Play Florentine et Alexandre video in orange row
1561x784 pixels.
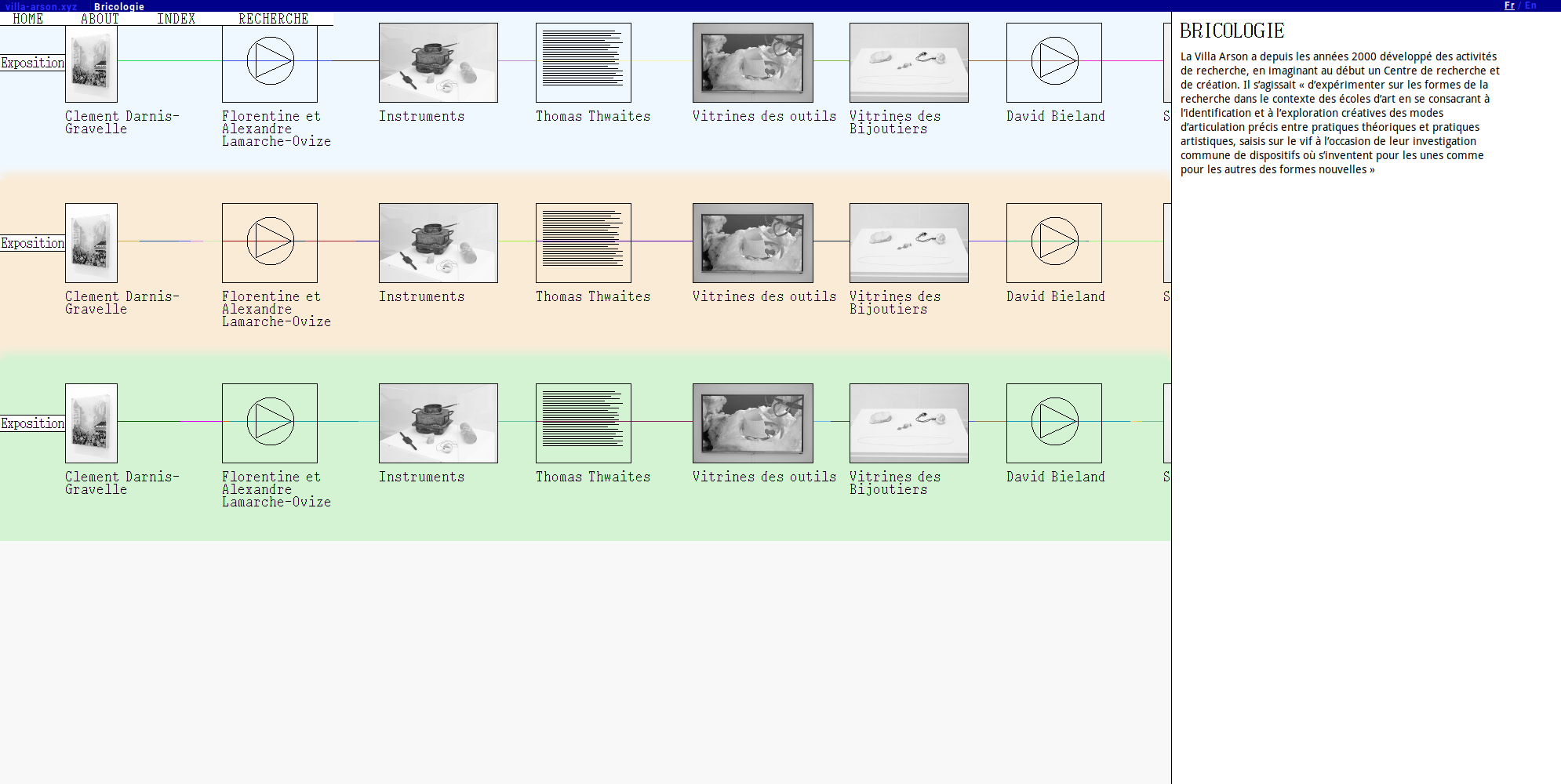tap(270, 242)
